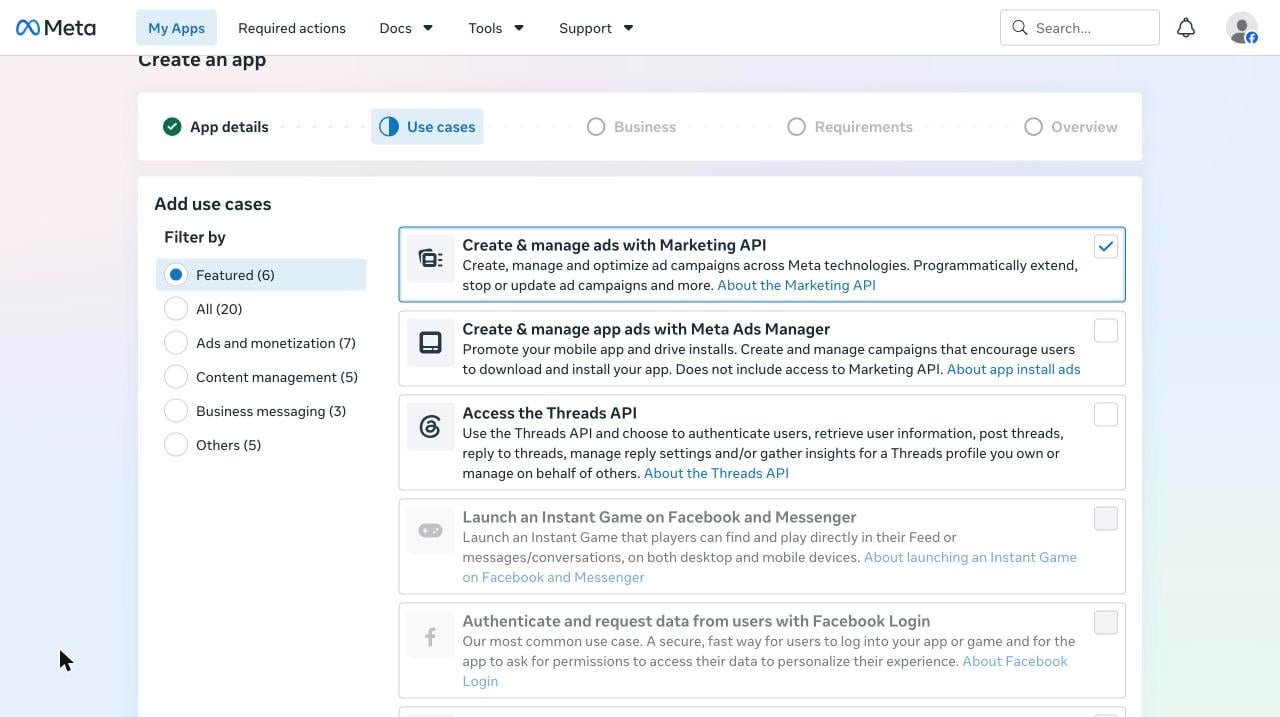
Task: Check the Instant Game use case checkbox
Action: click(1105, 519)
